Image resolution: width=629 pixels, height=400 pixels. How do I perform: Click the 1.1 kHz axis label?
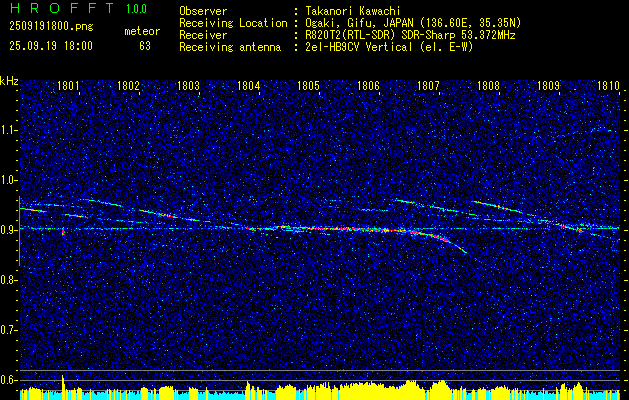(x=9, y=130)
